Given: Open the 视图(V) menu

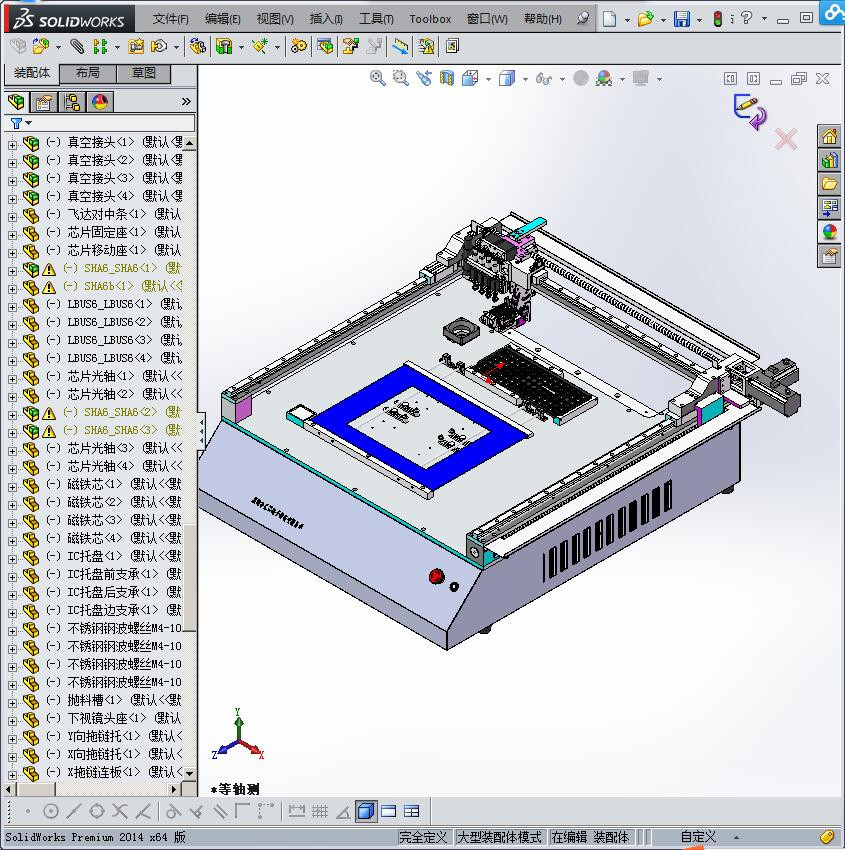Looking at the screenshot, I should point(275,19).
